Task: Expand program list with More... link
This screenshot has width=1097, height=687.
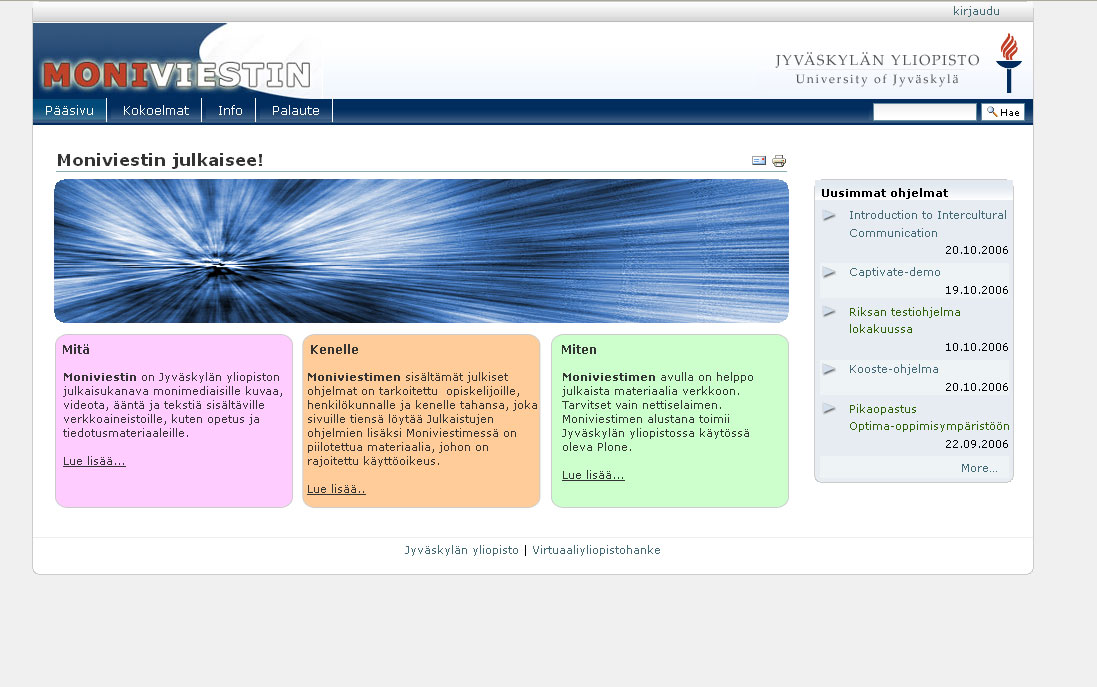Action: point(979,468)
